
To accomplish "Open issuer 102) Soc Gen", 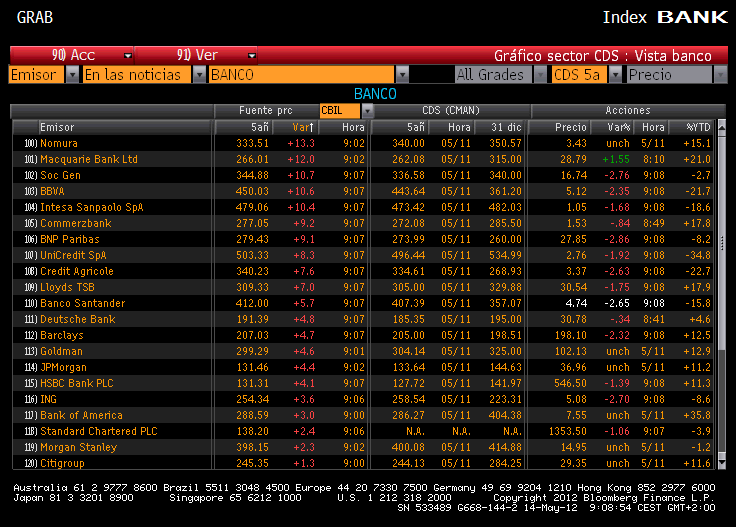I will click(60, 175).
